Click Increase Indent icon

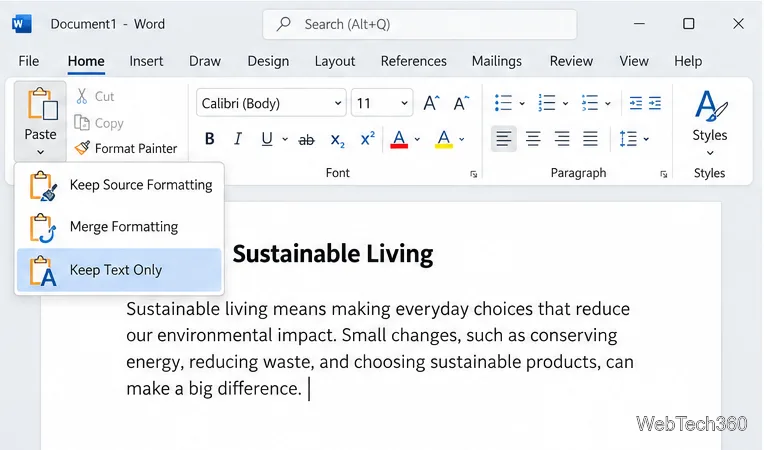655,103
